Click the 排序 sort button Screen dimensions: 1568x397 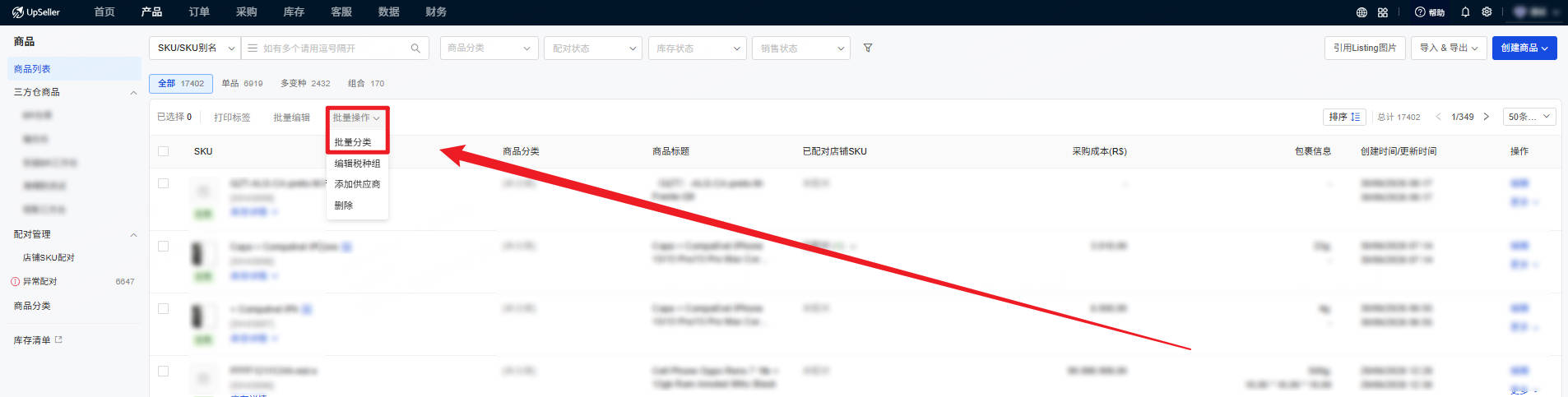tap(1345, 117)
